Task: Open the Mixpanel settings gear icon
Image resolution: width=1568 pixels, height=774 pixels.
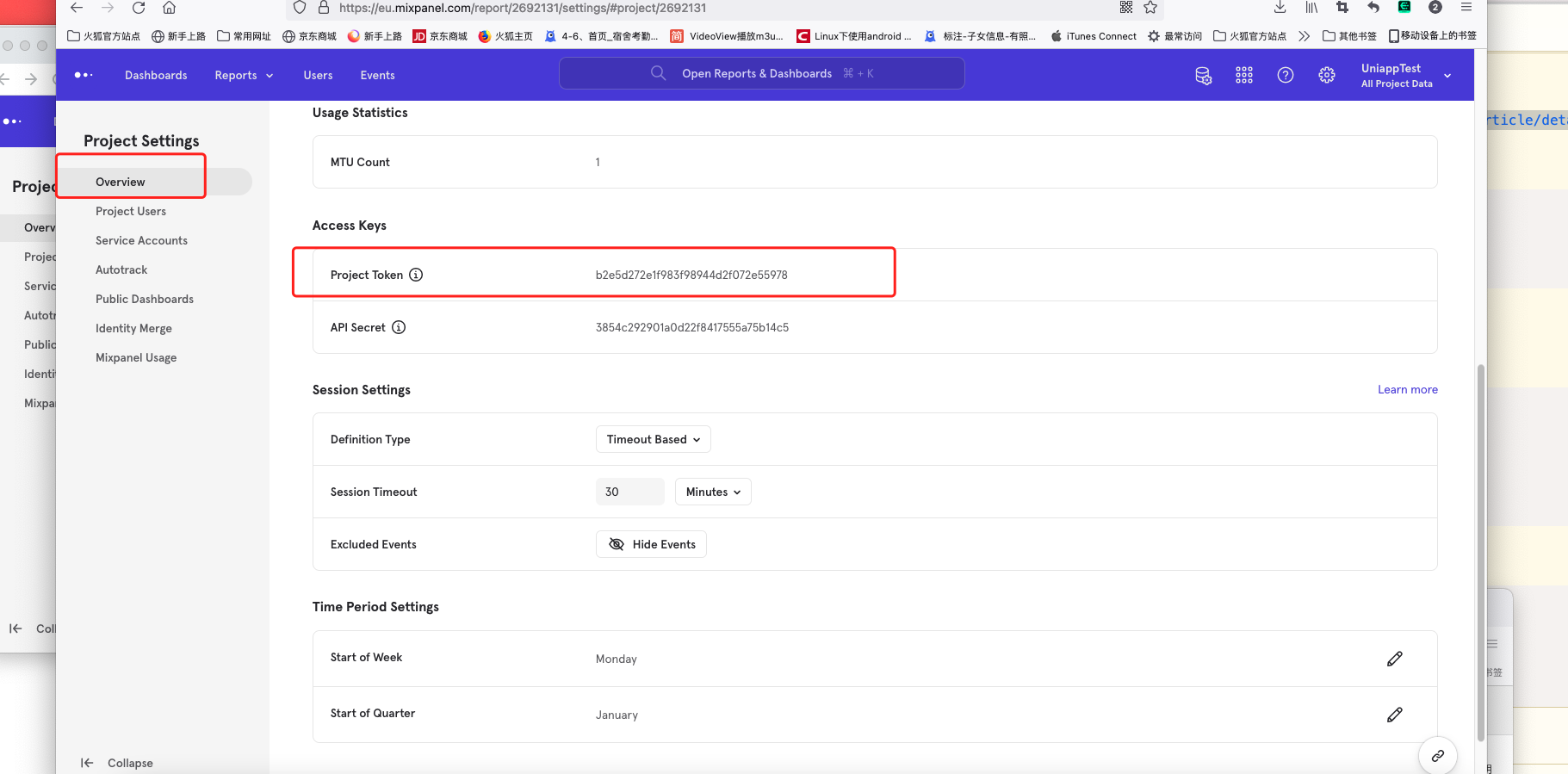Action: [1327, 75]
